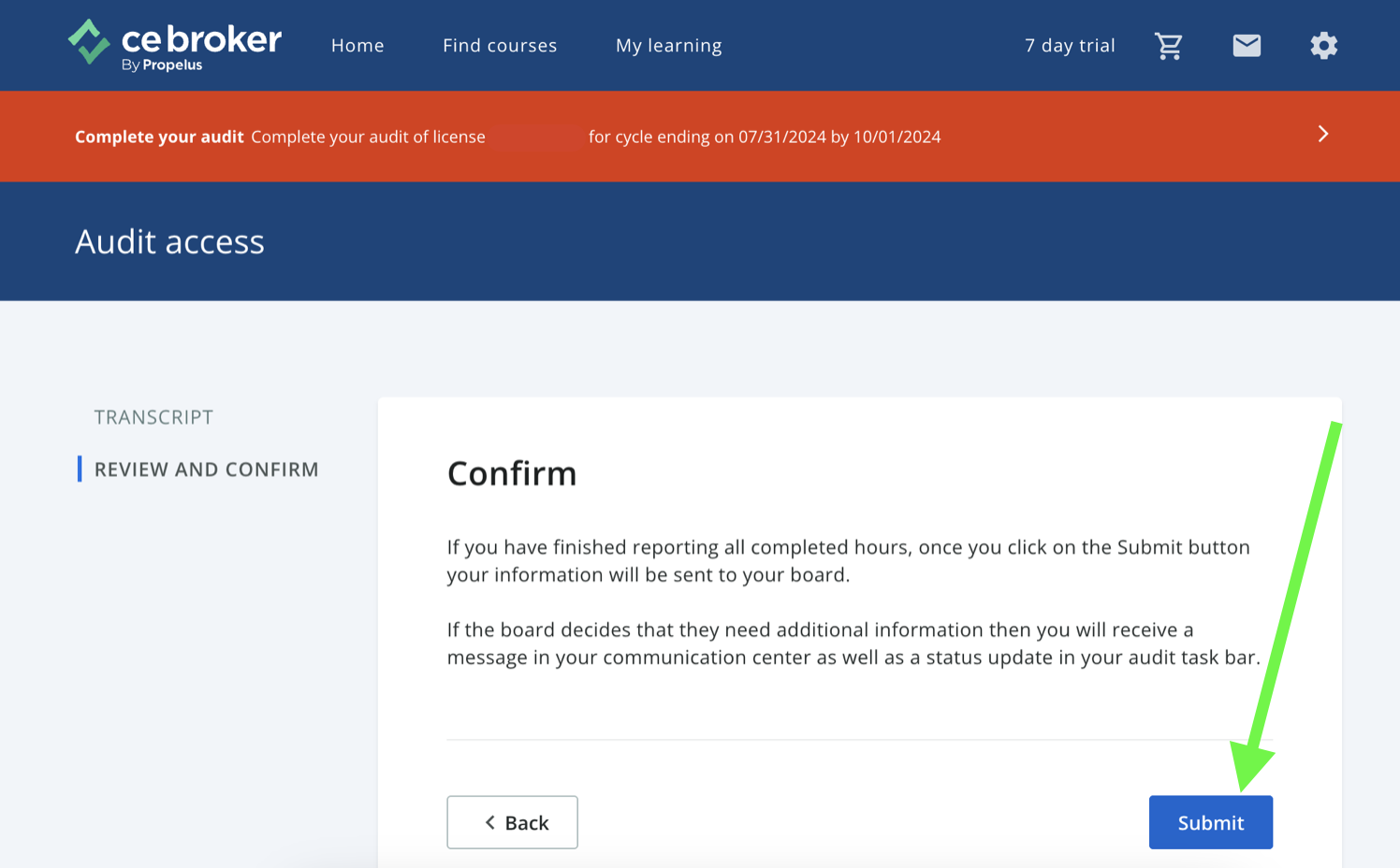
Task: Navigate to My learning
Action: (668, 46)
